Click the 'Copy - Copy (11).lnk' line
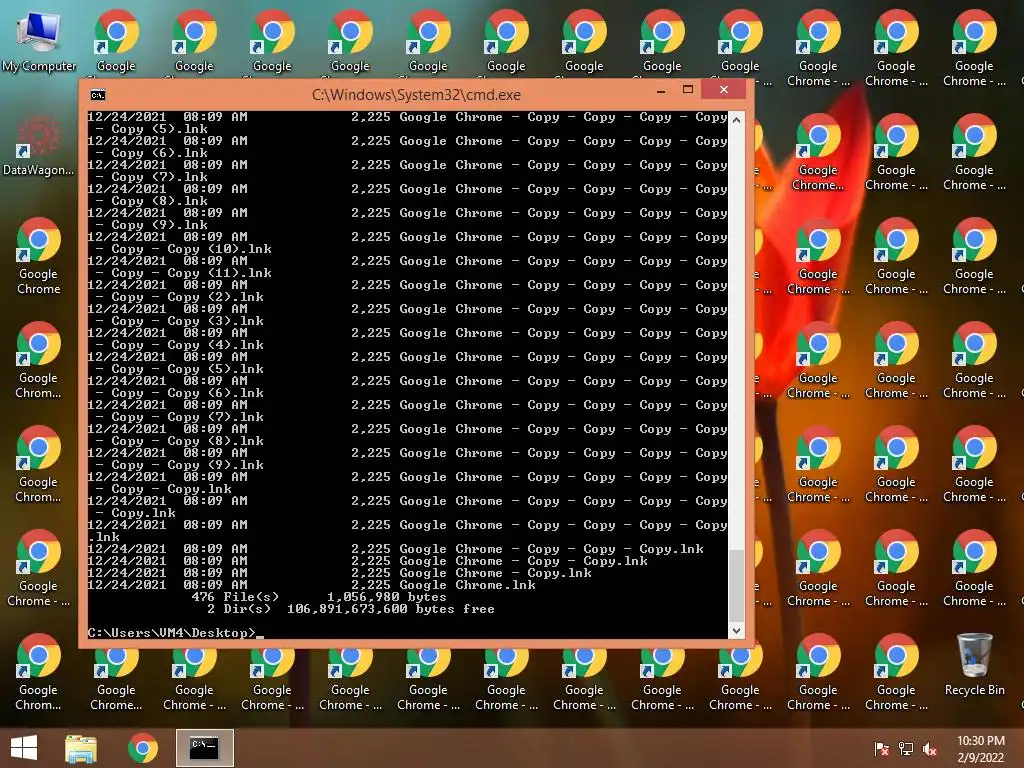Screen dimensions: 1024x768 pos(183,273)
